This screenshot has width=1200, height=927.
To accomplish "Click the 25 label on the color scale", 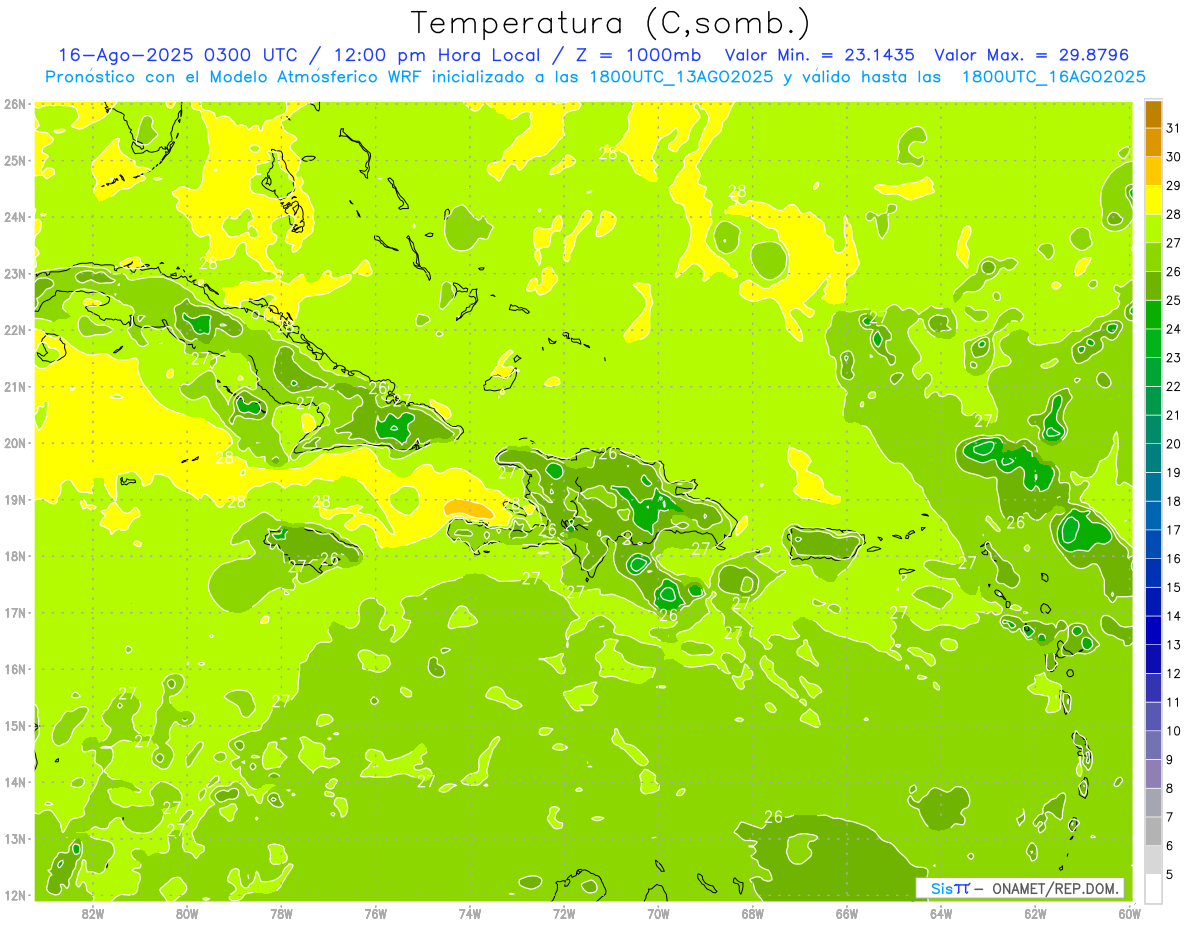I will click(x=1173, y=300).
